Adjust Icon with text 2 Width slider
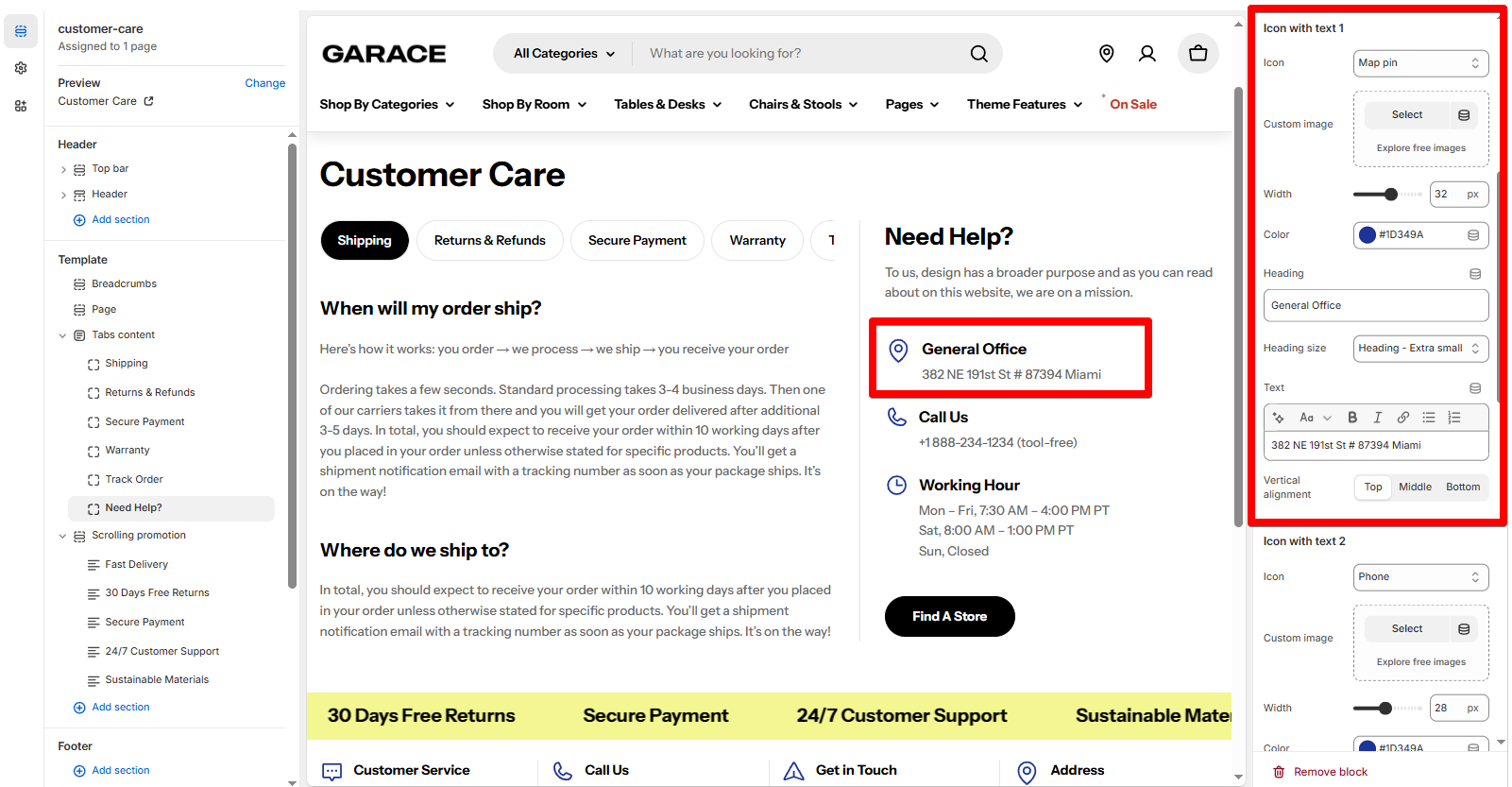The width and height of the screenshot is (1512, 787). pos(1387,709)
